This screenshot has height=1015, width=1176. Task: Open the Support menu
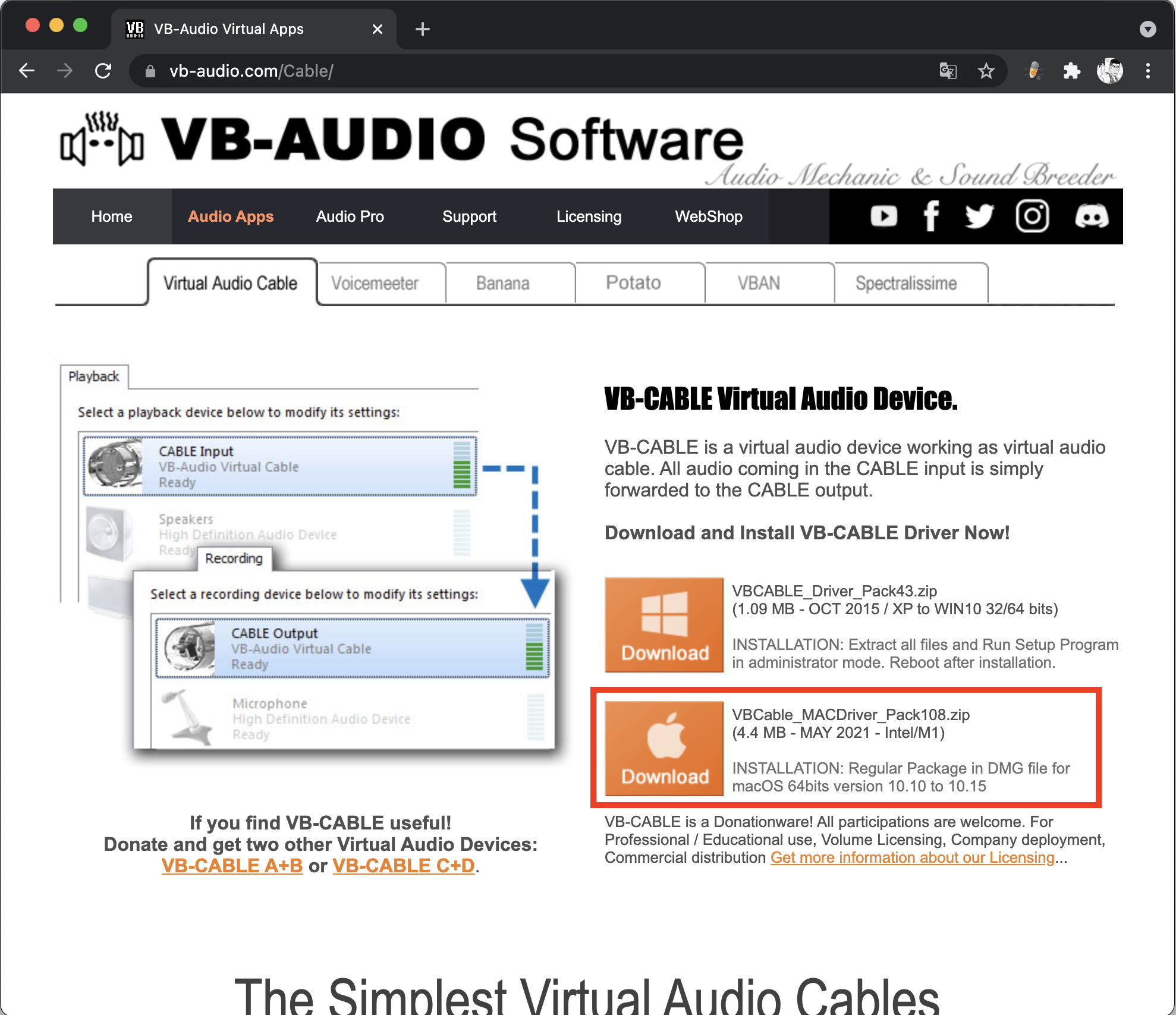click(469, 216)
